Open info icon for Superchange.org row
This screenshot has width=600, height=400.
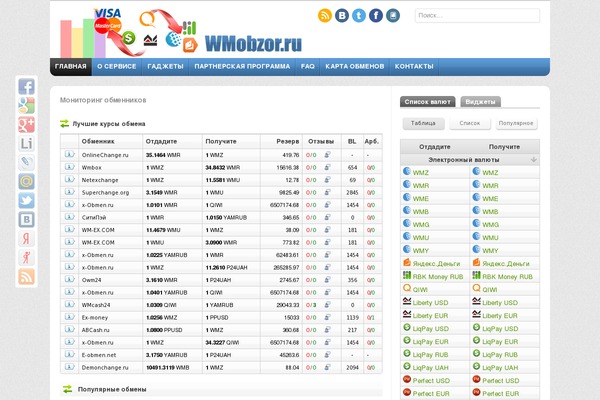(x=69, y=192)
